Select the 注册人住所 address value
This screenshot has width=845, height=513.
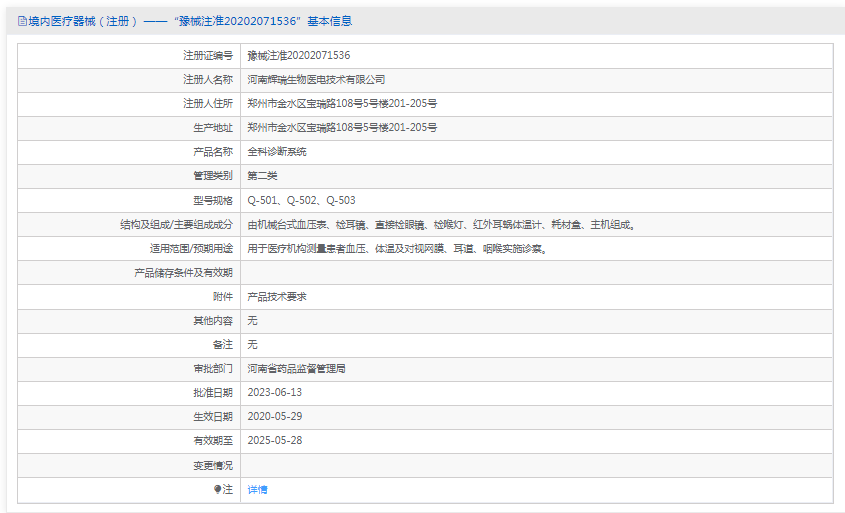342,103
